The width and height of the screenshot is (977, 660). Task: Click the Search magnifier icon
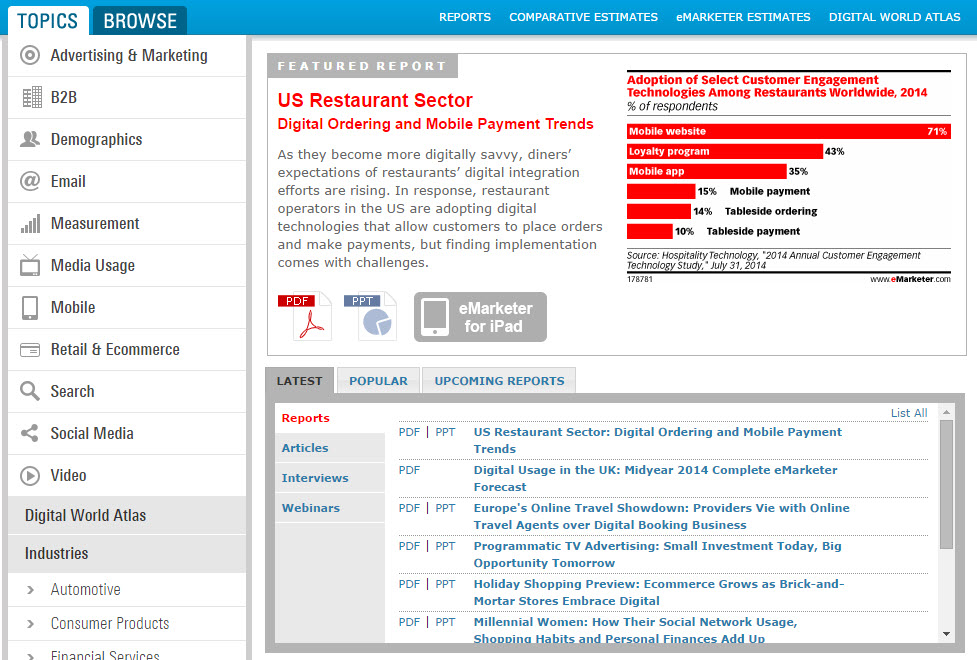tap(30, 391)
